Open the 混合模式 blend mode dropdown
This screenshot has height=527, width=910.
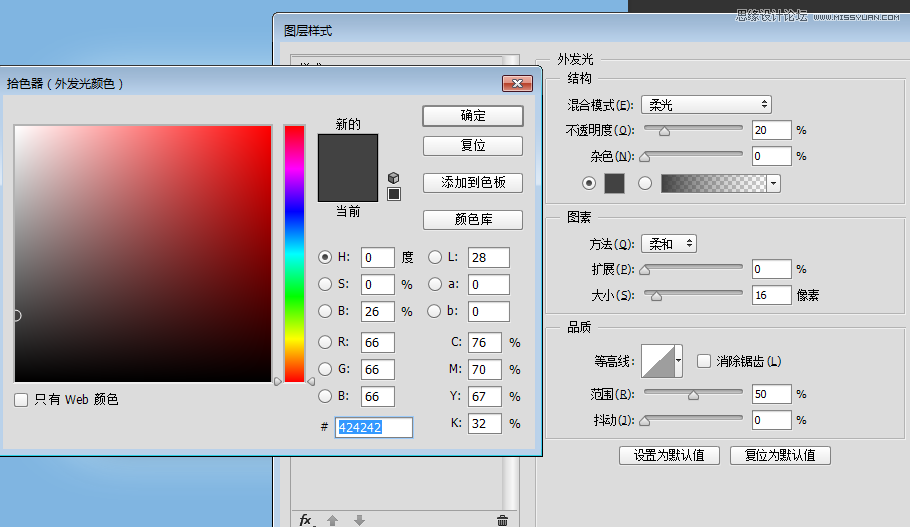coord(706,104)
